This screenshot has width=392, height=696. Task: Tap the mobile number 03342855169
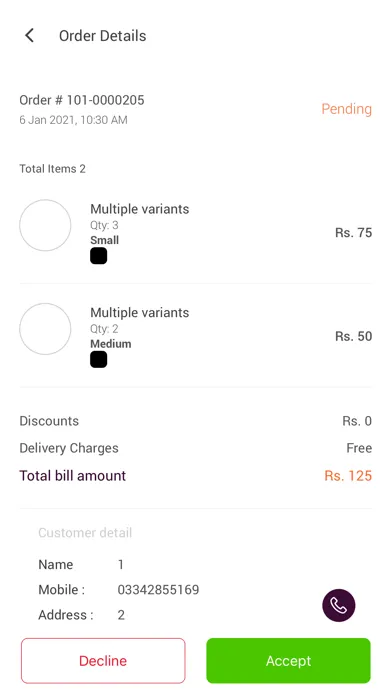(158, 589)
